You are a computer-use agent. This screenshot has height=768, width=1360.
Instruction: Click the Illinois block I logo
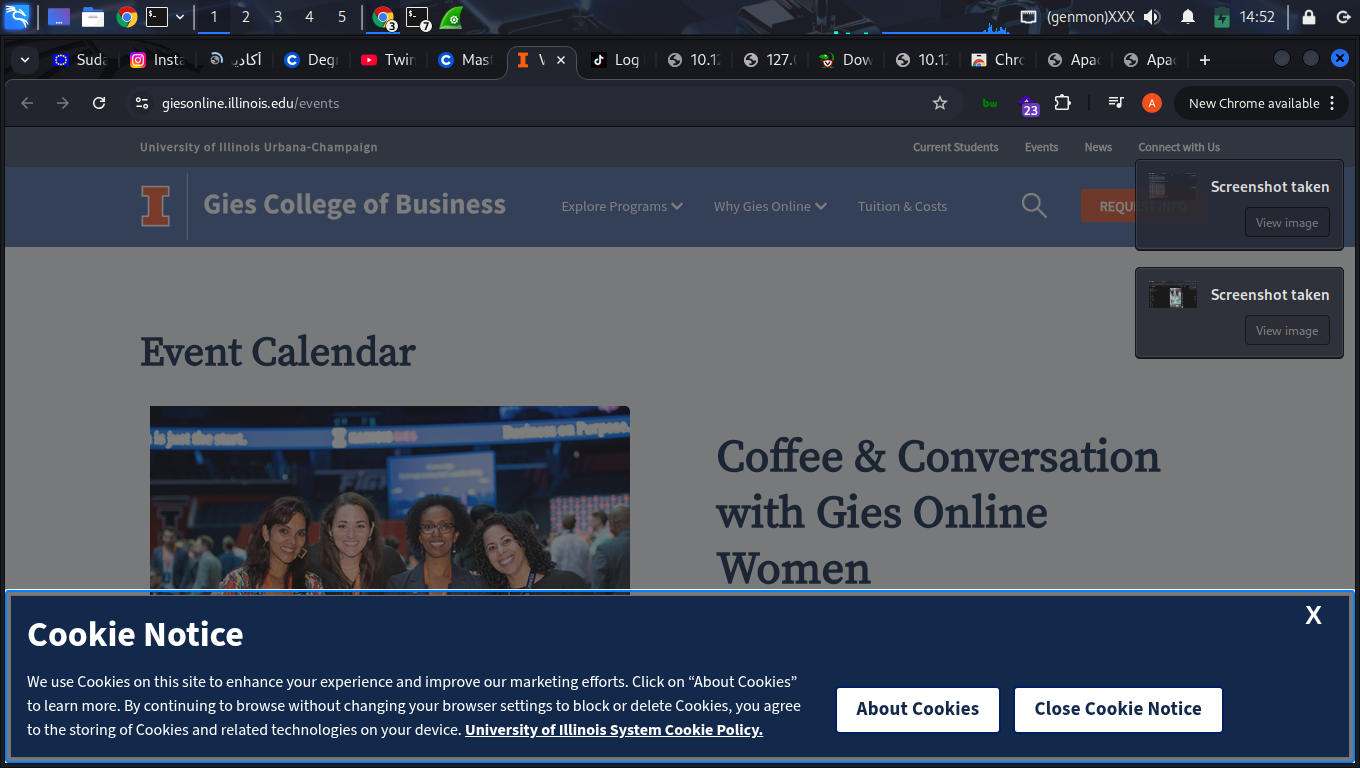[x=155, y=206]
